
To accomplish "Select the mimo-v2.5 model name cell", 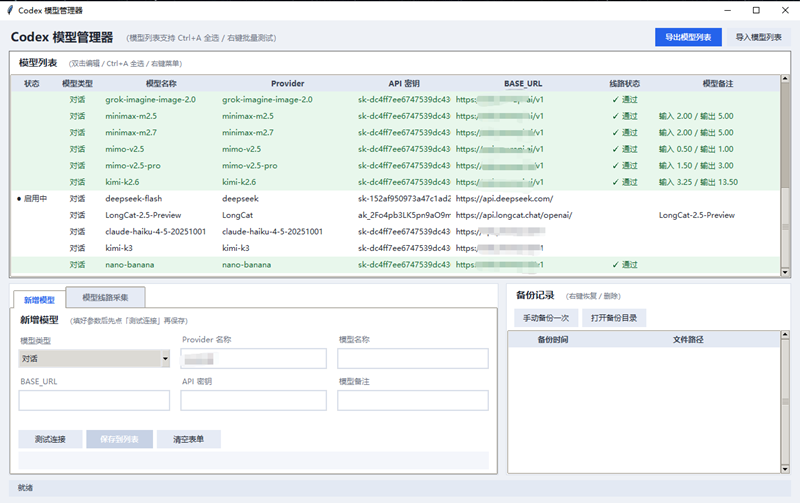I will [124, 149].
